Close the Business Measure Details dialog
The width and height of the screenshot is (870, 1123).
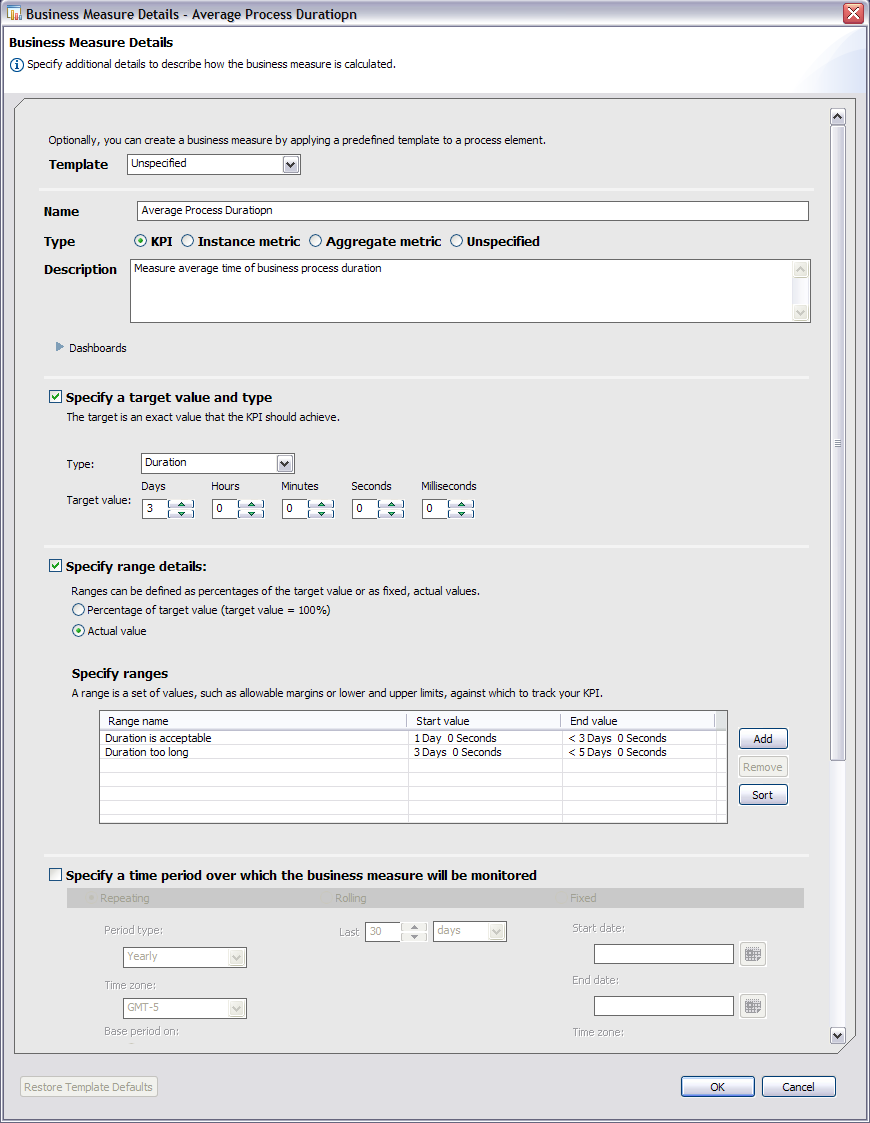click(x=853, y=14)
